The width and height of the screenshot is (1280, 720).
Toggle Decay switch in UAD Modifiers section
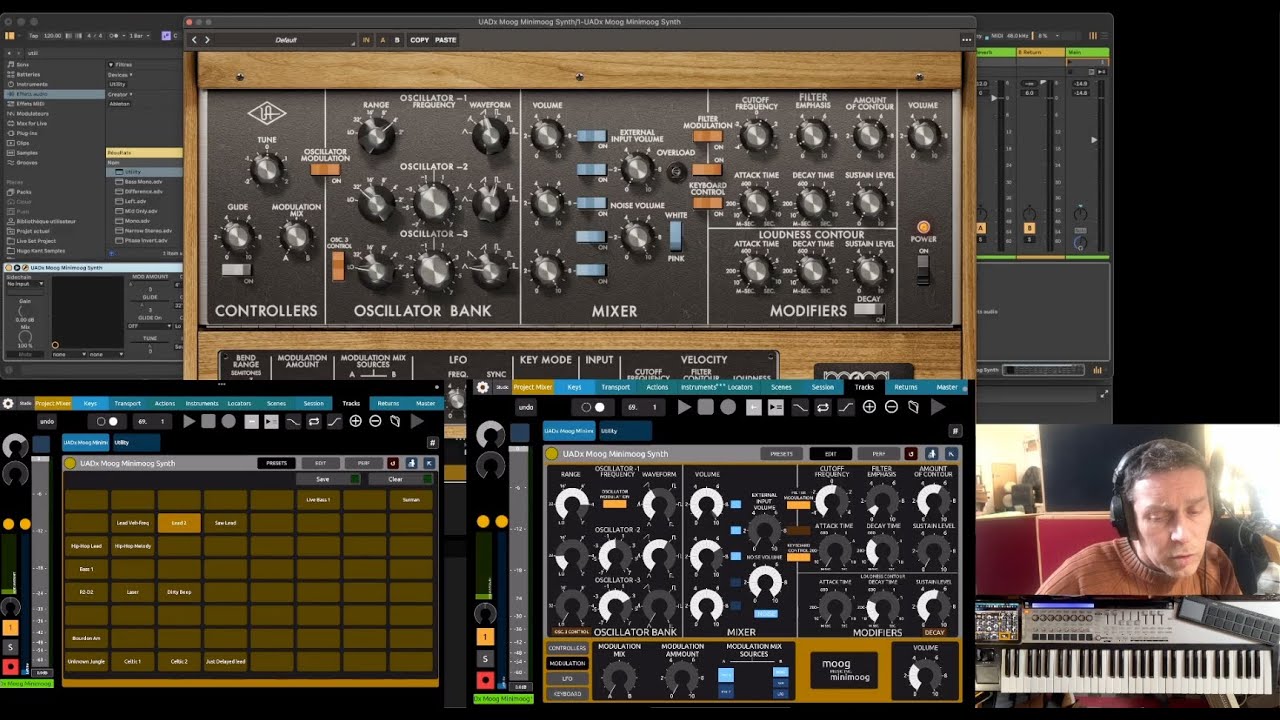[868, 310]
